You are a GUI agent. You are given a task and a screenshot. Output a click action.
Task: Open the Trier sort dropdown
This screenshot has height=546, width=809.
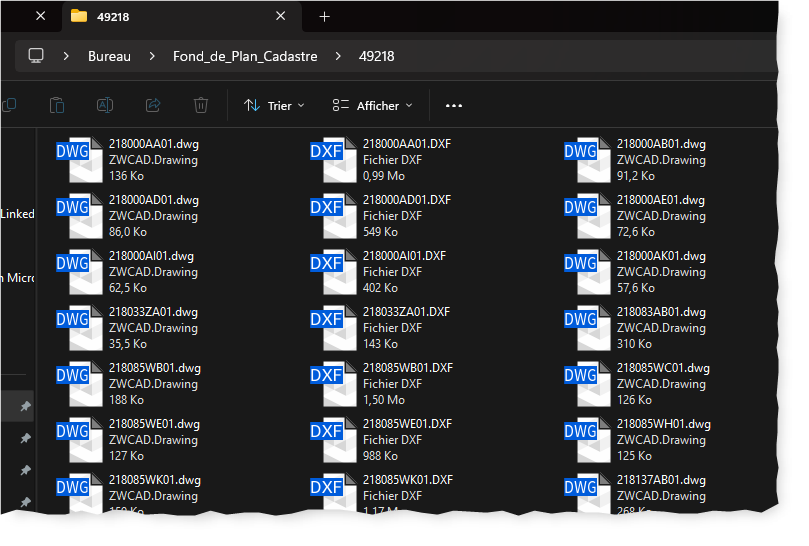click(x=275, y=105)
